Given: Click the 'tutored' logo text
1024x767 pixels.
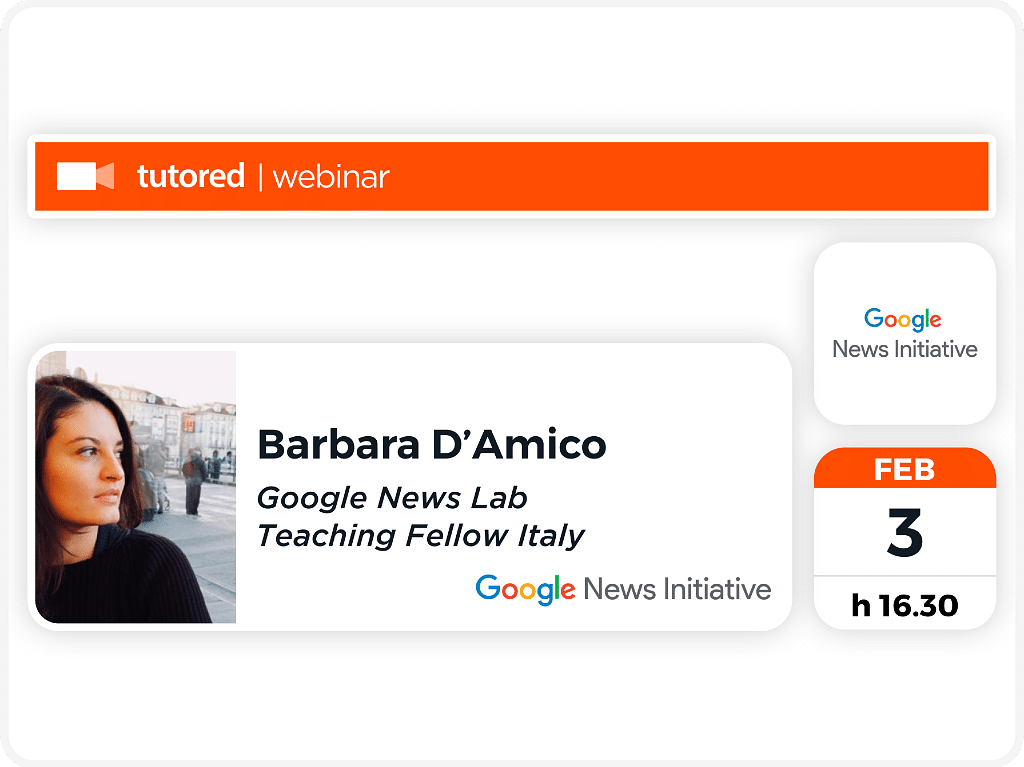Looking at the screenshot, I should tap(191, 176).
